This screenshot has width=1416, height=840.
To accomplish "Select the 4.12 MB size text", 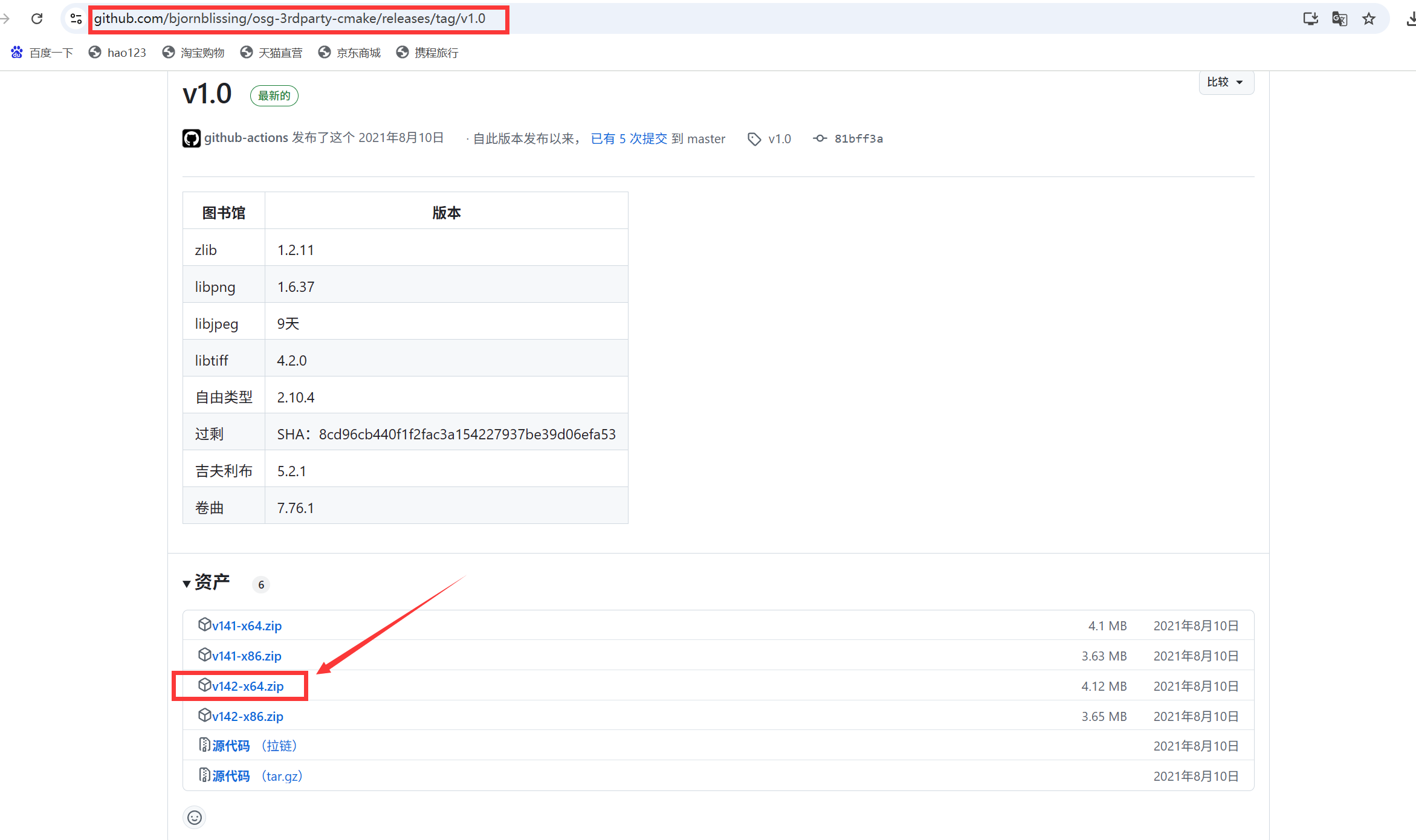I will [x=1104, y=687].
